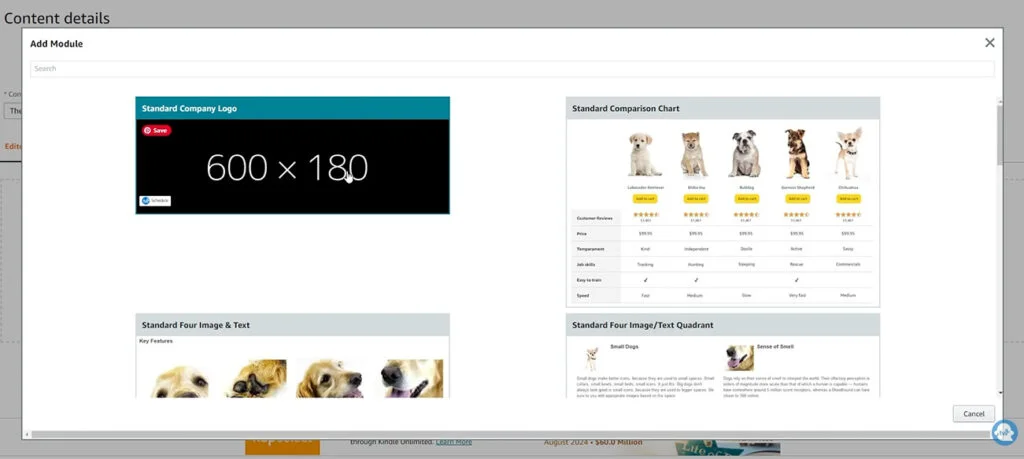
Task: Click the Content details page heading
Action: [x=57, y=18]
